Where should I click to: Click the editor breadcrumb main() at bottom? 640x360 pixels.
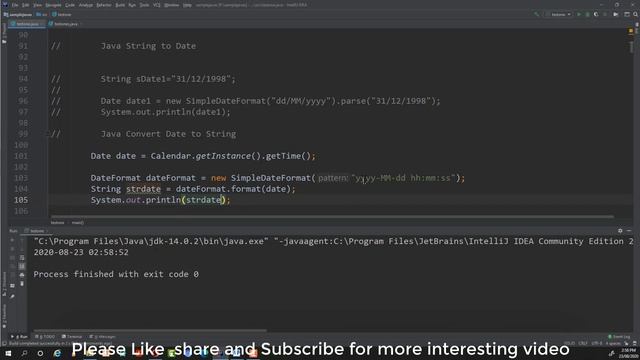point(78,223)
